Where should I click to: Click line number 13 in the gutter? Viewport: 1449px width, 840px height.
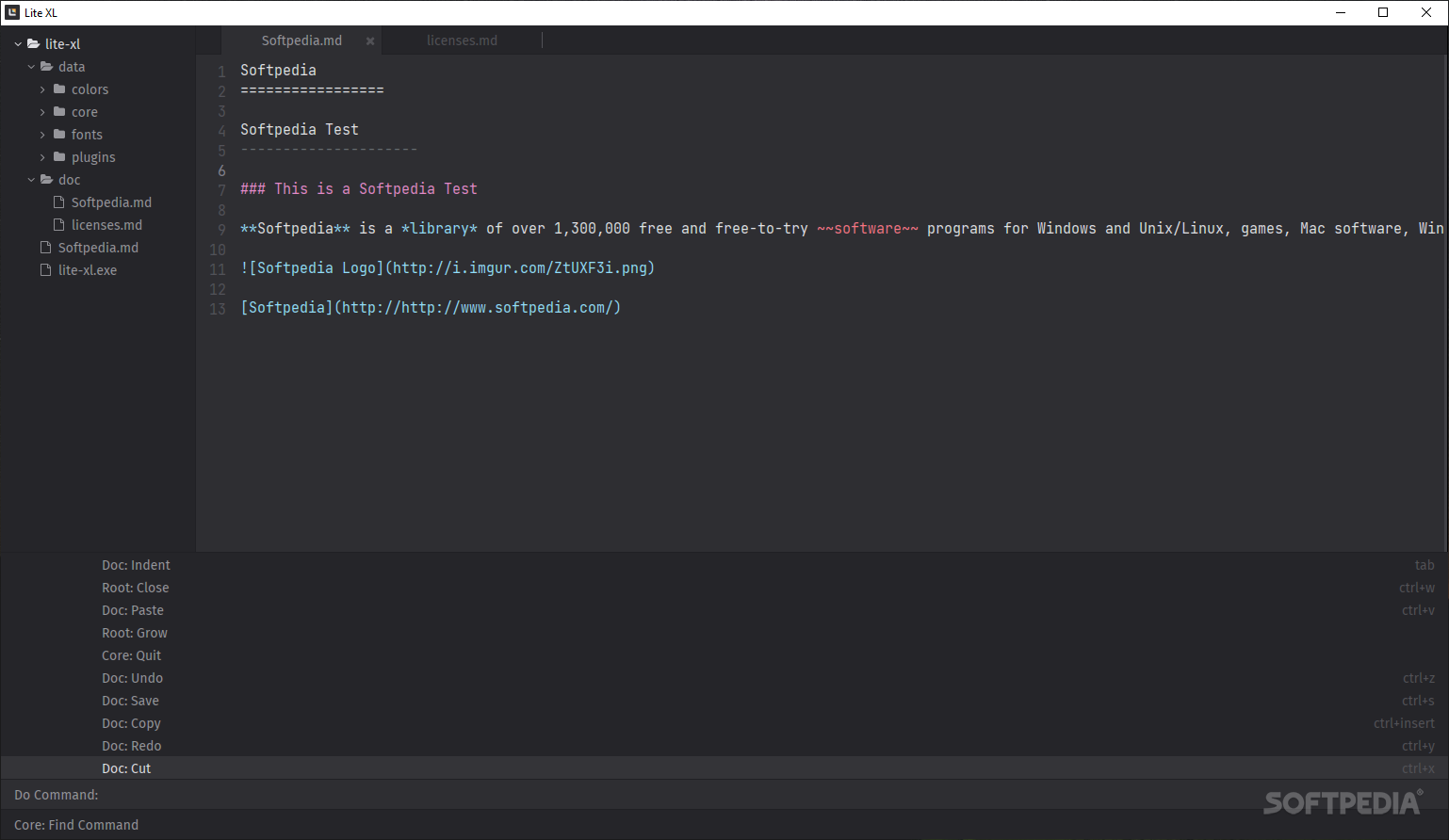tap(218, 309)
